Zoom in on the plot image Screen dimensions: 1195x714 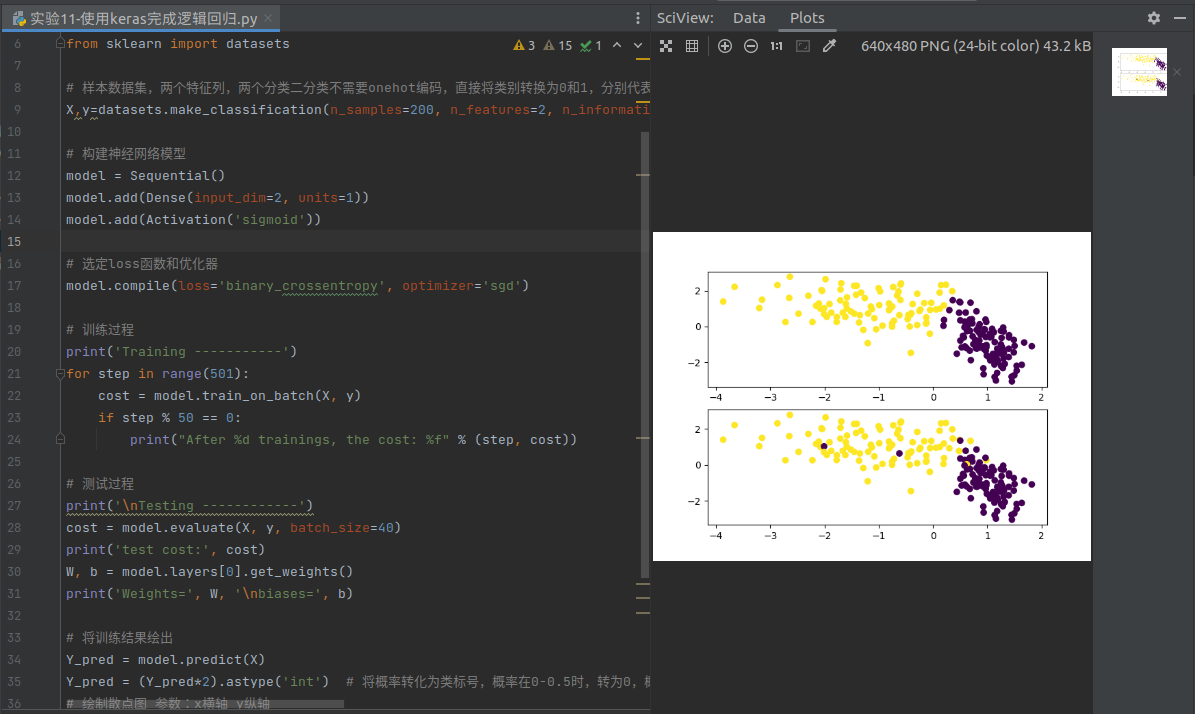725,46
